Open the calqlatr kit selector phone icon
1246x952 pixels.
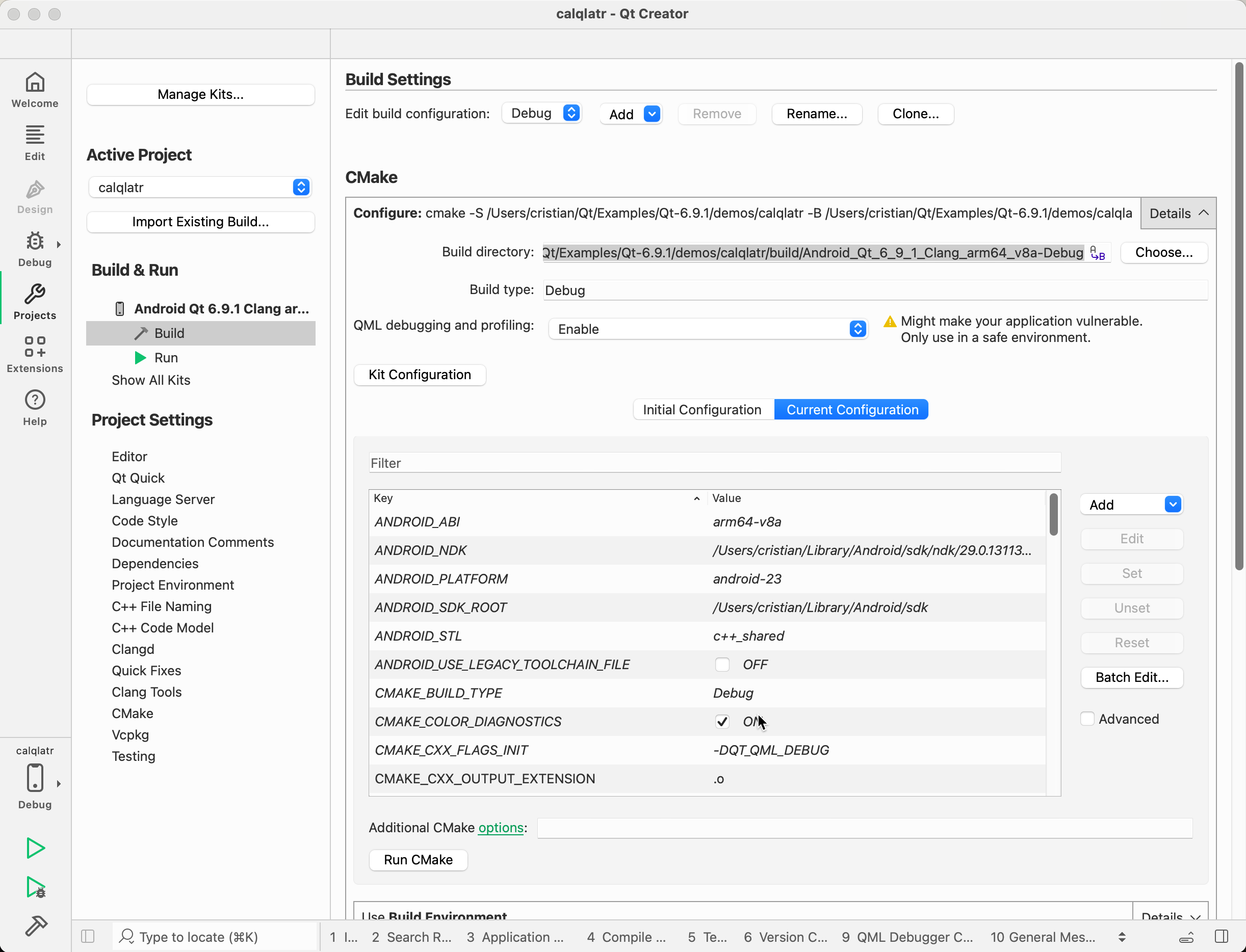tap(35, 778)
